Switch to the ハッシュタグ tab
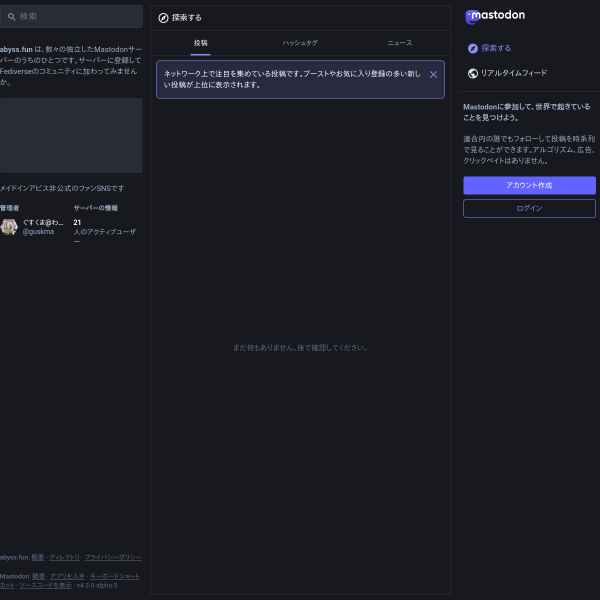 [x=300, y=43]
